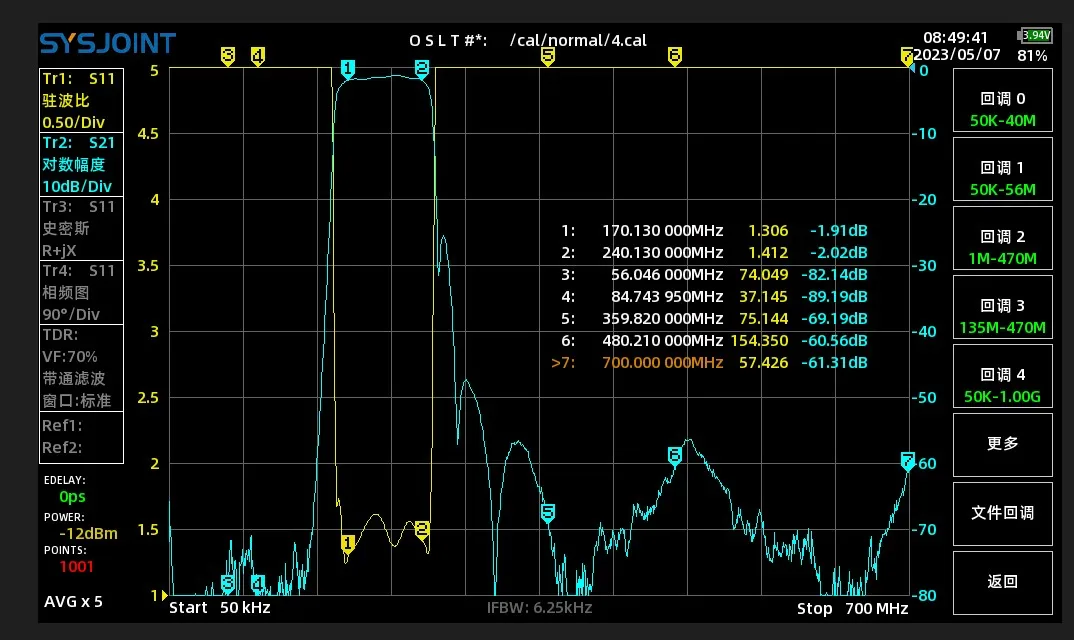1074x640 pixels.
Task: Click the AVG x 5 indicator
Action: [73, 602]
